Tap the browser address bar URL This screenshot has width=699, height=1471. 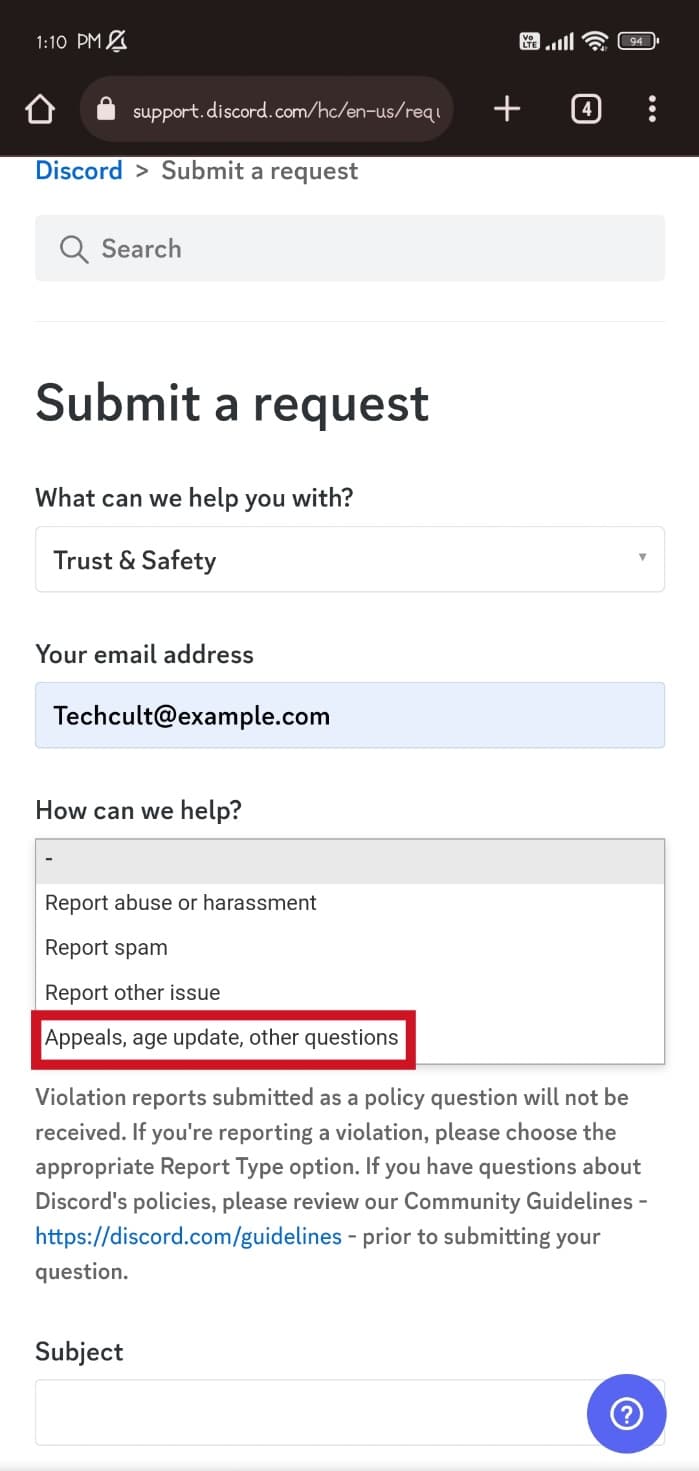coord(285,110)
